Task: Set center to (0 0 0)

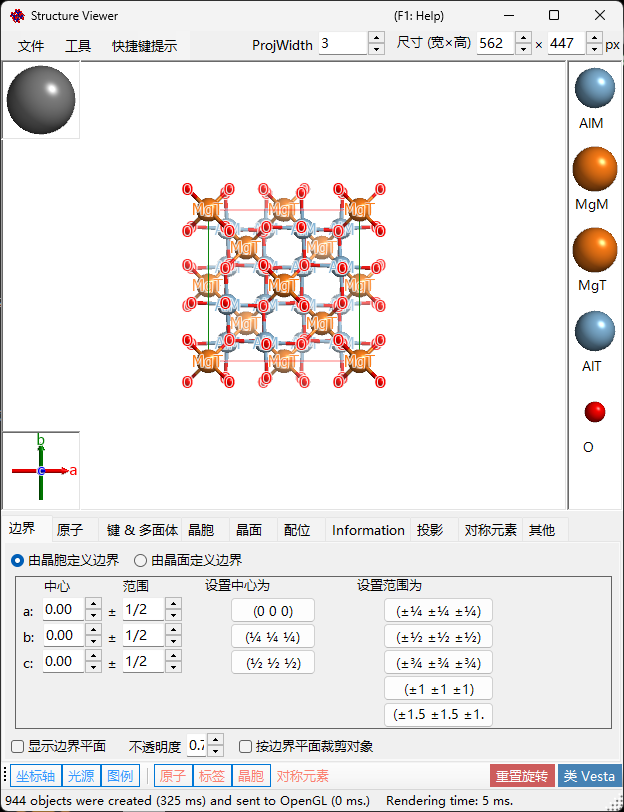Action: 273,611
